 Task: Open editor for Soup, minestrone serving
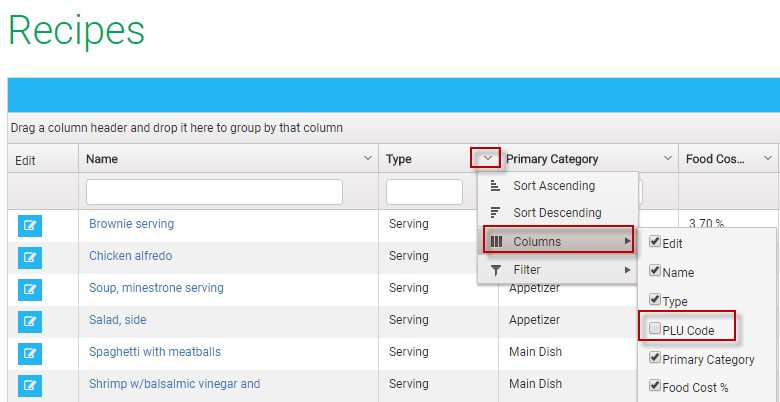pos(30,289)
